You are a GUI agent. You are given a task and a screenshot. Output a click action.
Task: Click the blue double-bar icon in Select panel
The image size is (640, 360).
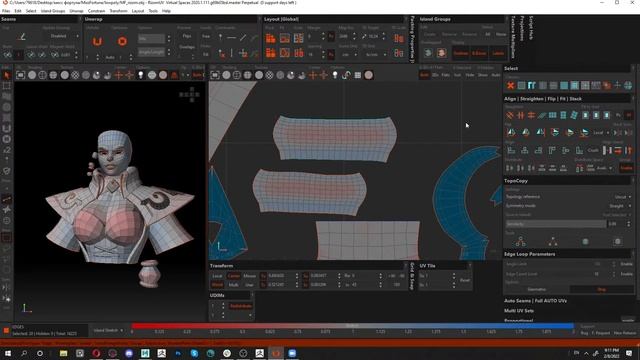[x=531, y=85]
